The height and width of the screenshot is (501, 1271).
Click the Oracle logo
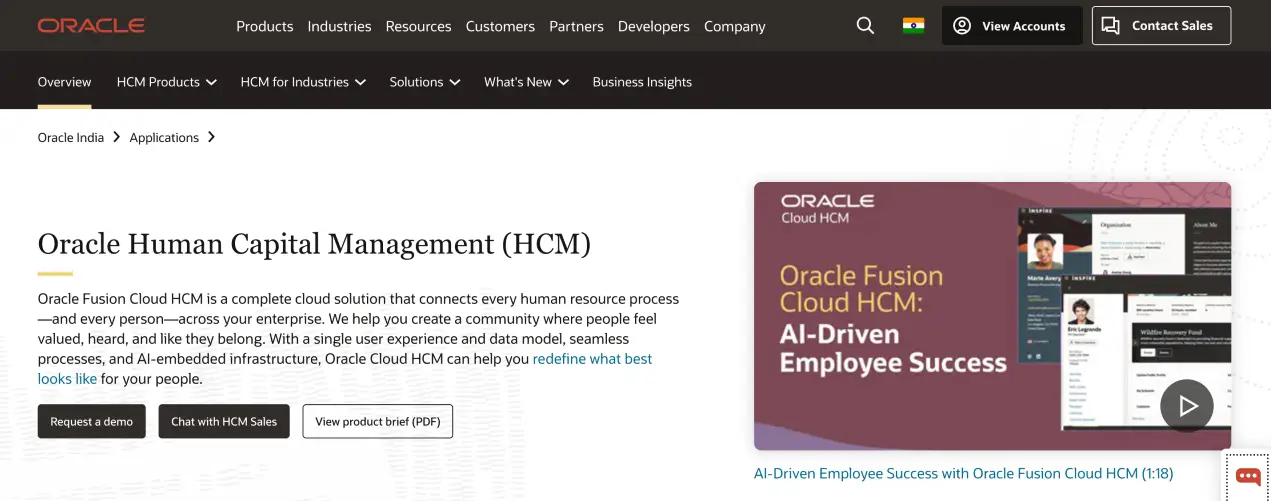[x=91, y=25]
